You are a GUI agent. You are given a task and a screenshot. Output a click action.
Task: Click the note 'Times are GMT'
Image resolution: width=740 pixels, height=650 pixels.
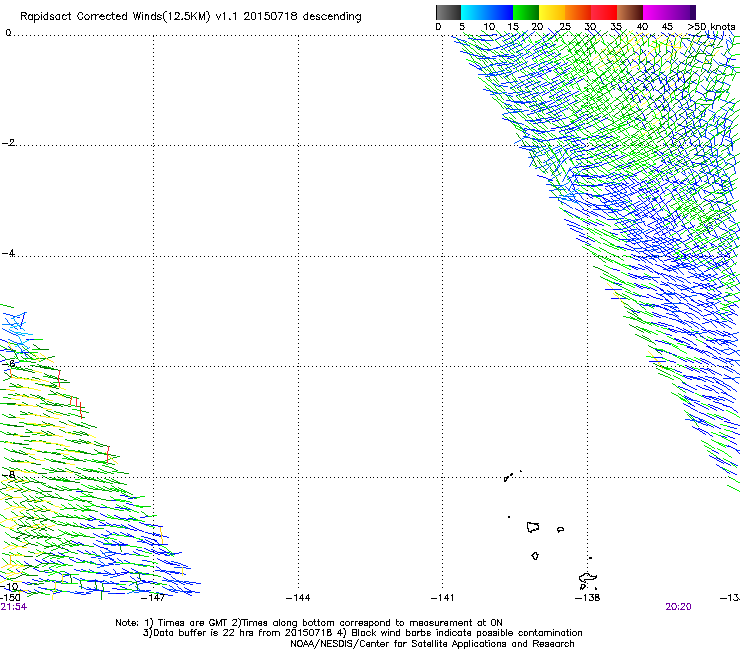pos(193,623)
